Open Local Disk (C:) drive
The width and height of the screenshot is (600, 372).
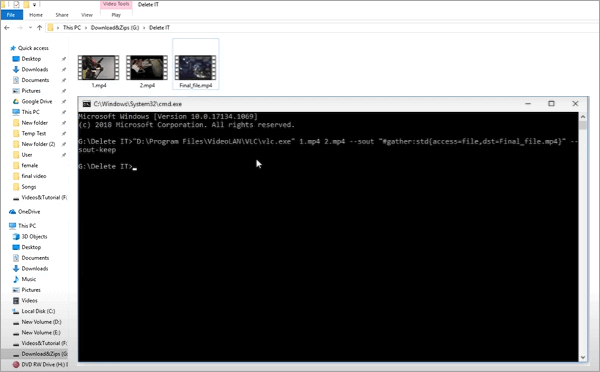(x=38, y=311)
